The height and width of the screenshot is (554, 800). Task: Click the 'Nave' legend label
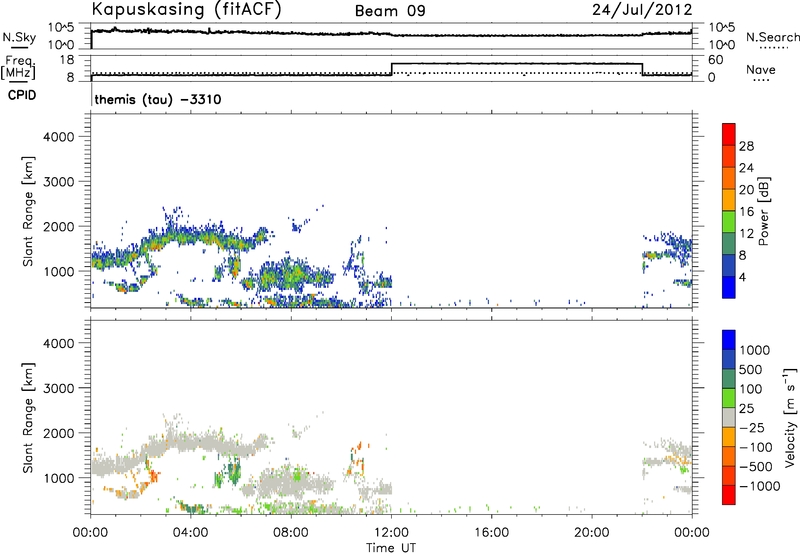tap(761, 70)
